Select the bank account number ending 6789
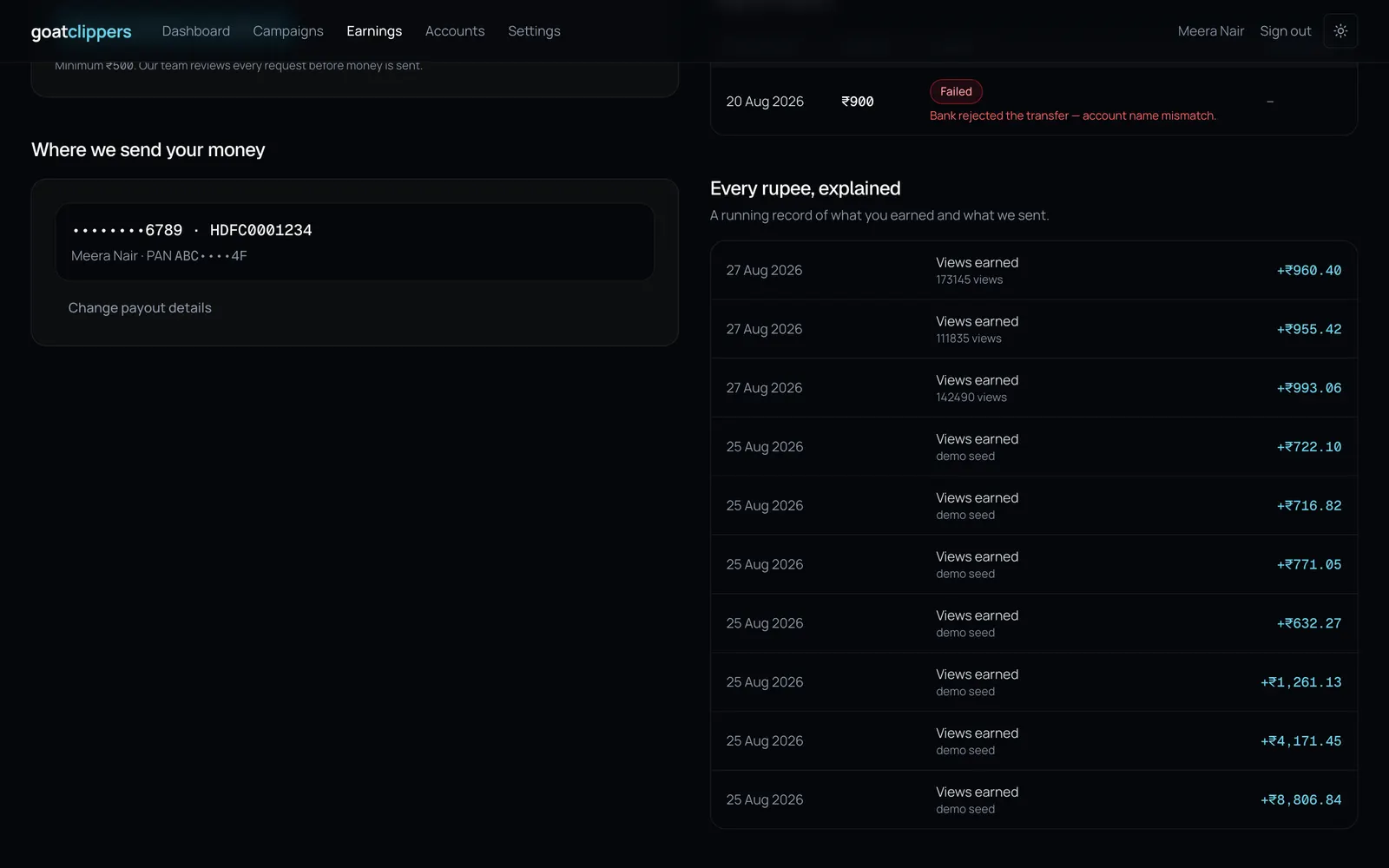Viewport: 1389px width, 868px height. (x=128, y=230)
